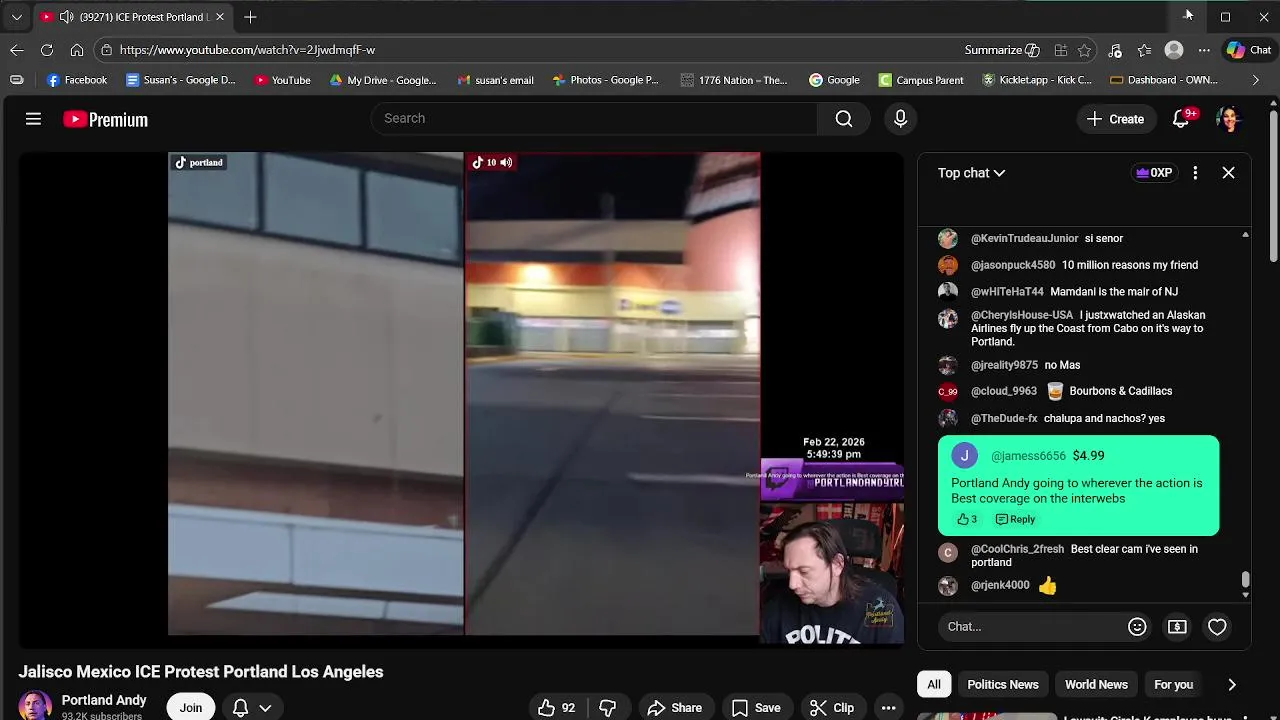Open @CoolChris_2fresh chat username
The height and width of the screenshot is (720, 1280).
point(1017,549)
